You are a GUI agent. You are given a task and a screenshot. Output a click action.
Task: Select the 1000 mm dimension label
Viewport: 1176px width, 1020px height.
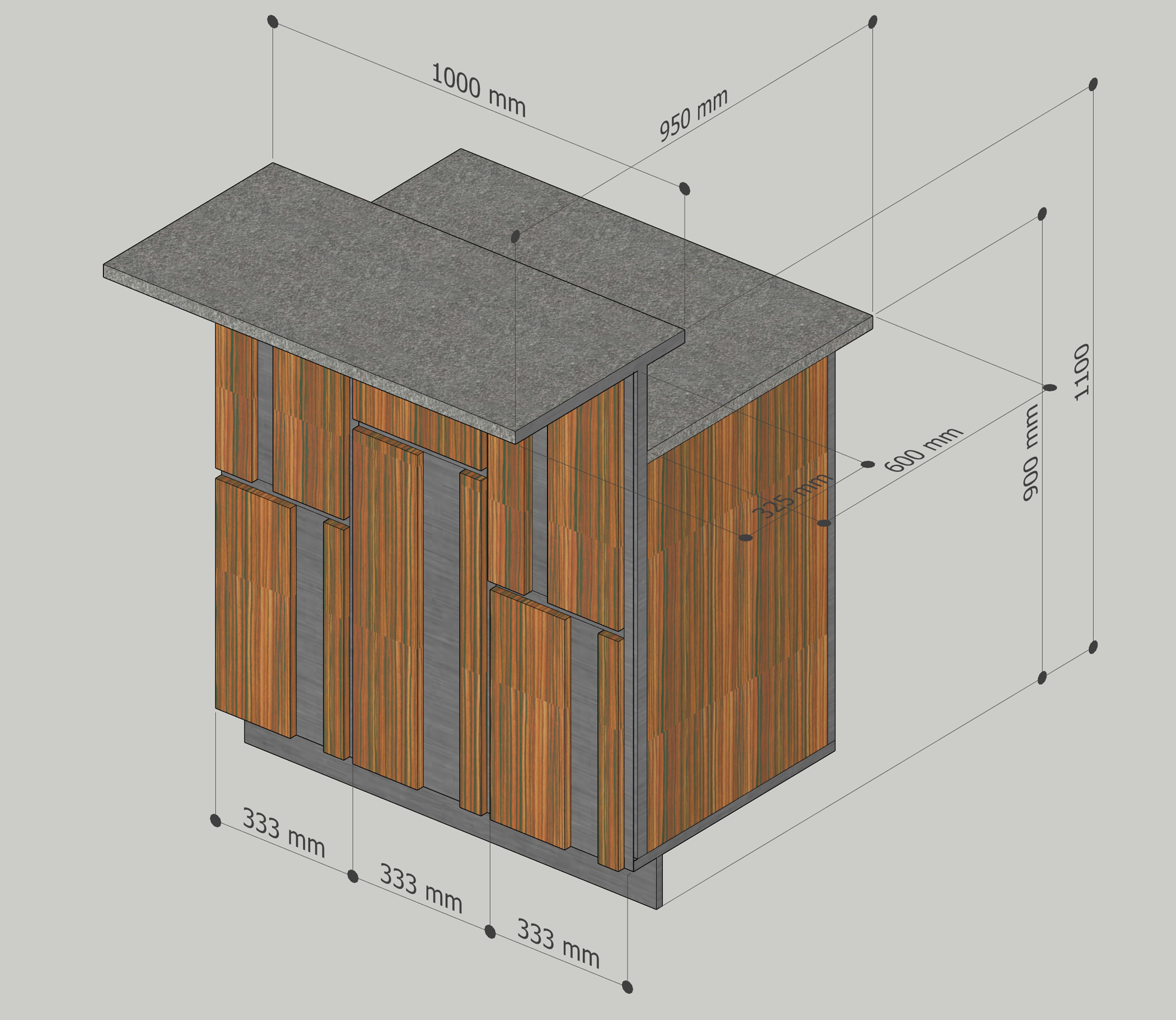coord(478,90)
